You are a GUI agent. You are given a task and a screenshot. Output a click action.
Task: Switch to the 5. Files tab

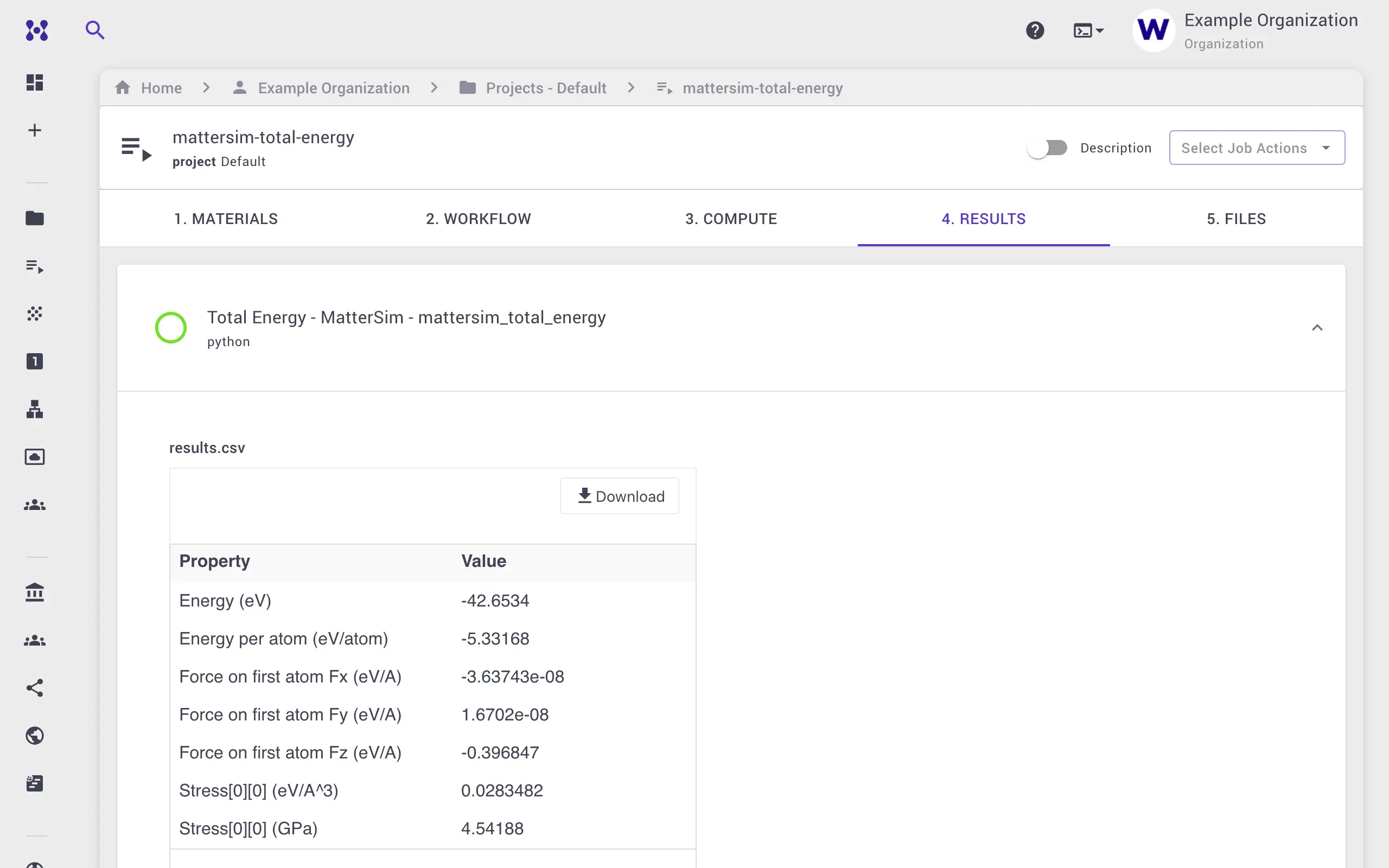tap(1237, 219)
